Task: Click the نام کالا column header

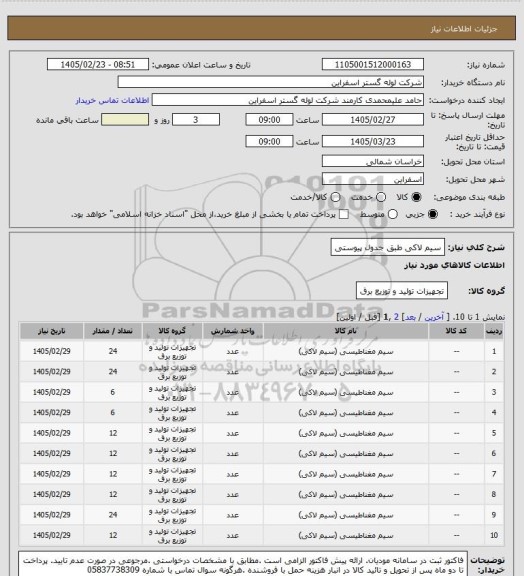Action: (346, 331)
